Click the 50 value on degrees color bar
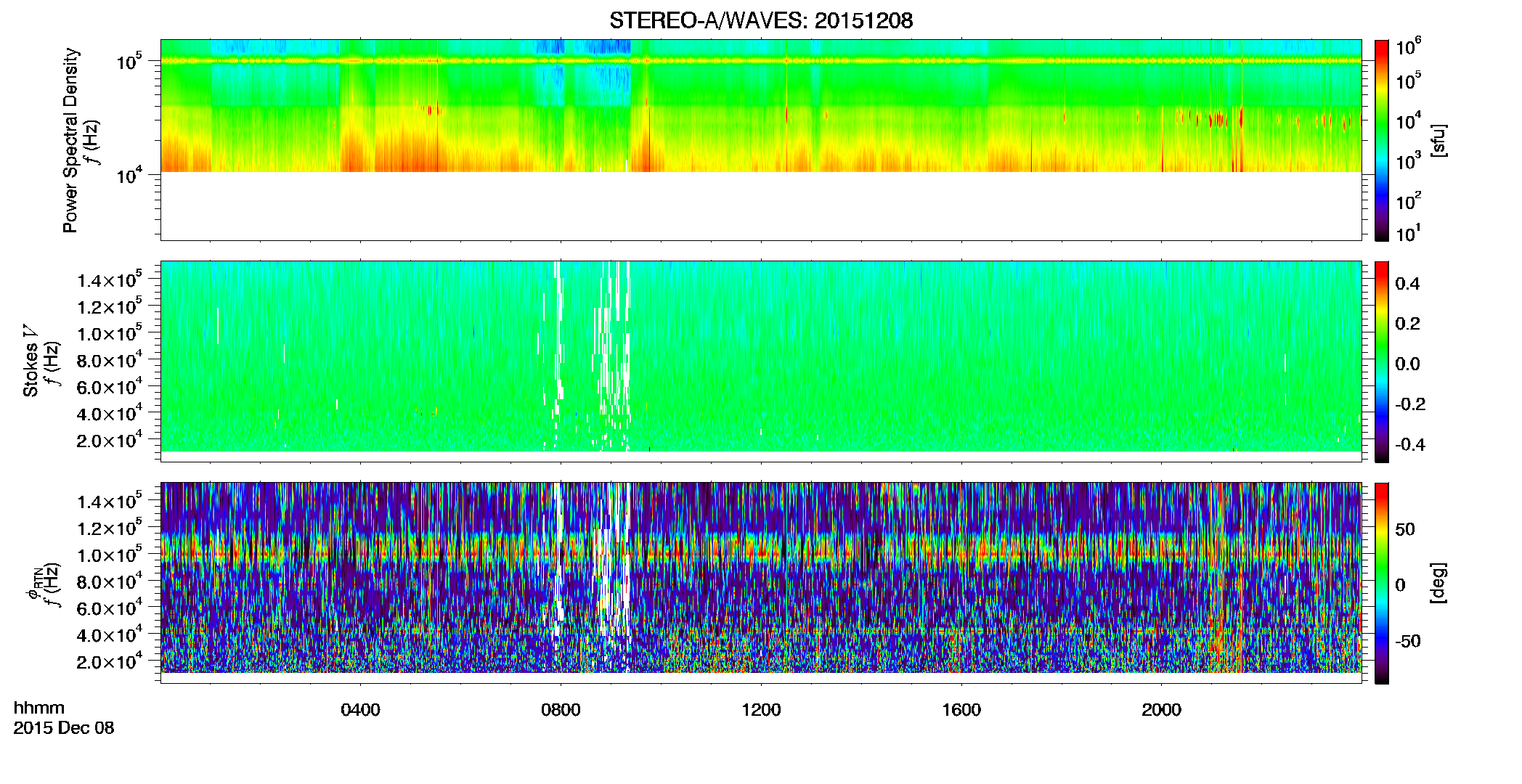The width and height of the screenshot is (1522, 784). [x=1405, y=529]
